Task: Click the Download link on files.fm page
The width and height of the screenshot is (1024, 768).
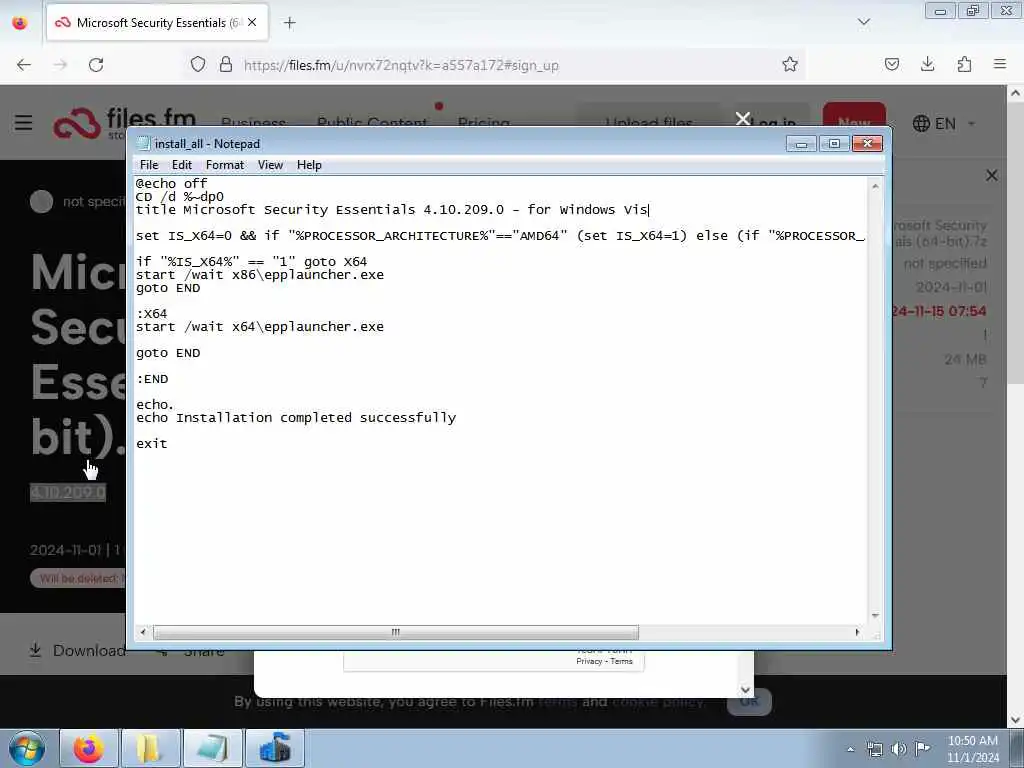Action: pyautogui.click(x=77, y=650)
